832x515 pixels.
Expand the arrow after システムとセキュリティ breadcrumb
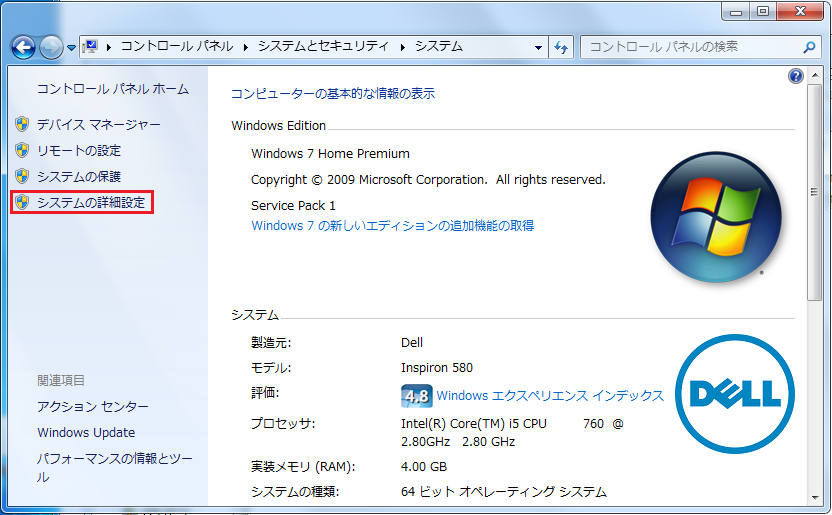click(x=403, y=47)
